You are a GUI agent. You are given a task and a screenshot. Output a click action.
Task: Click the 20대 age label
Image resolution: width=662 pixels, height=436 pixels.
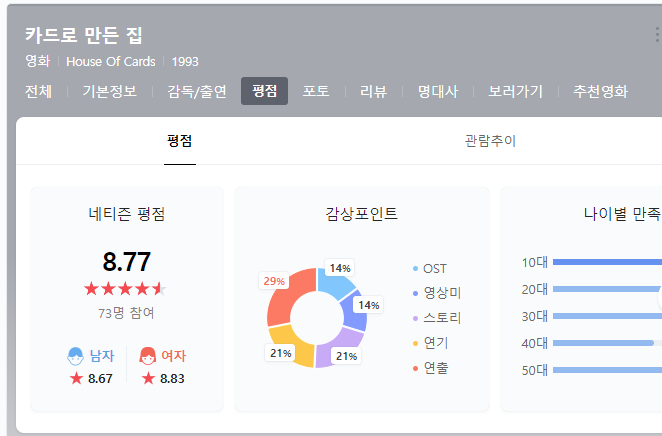(534, 290)
